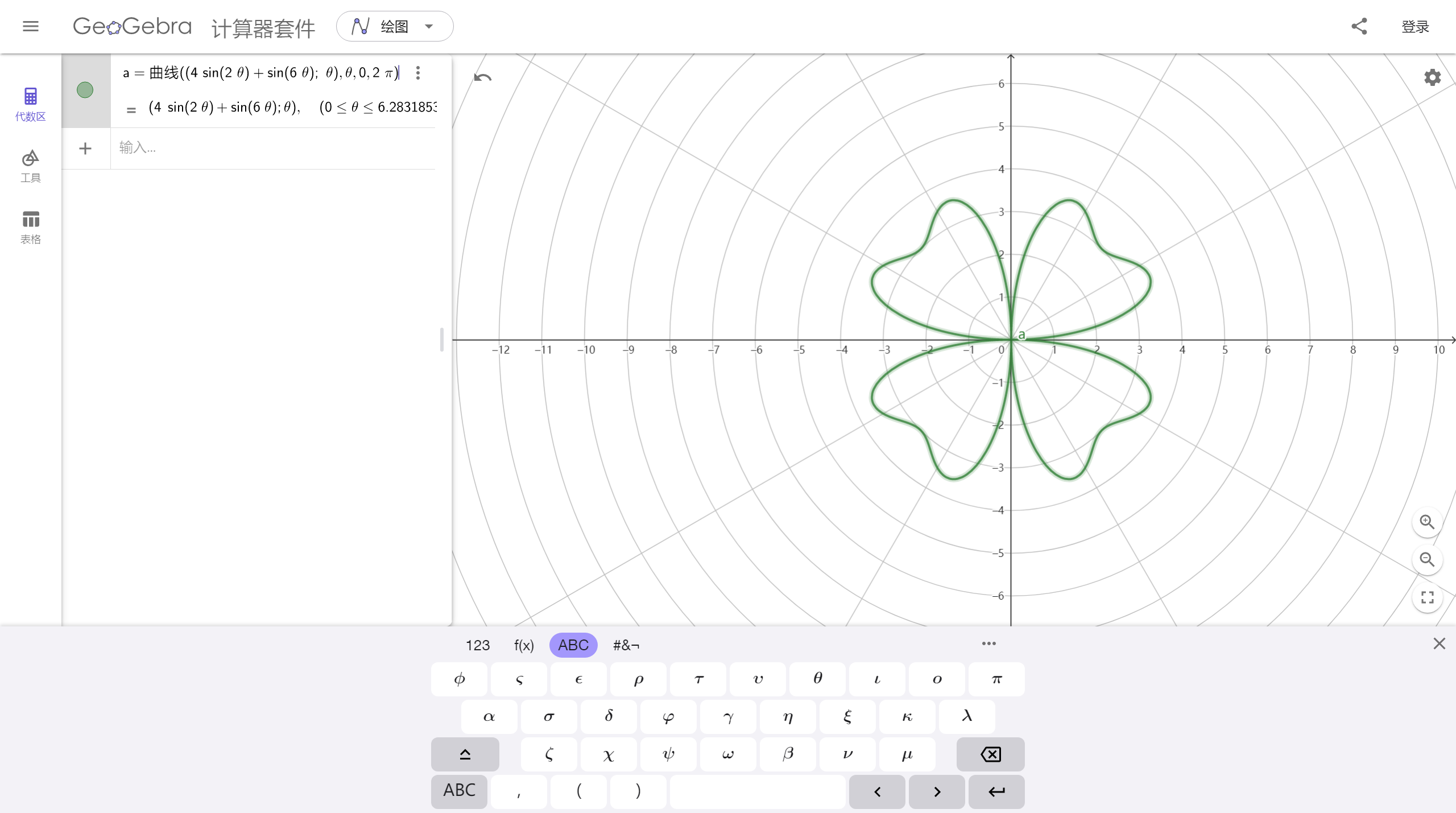This screenshot has height=813, width=1456.
Task: Switch to the 123 keyboard tab
Action: click(477, 645)
